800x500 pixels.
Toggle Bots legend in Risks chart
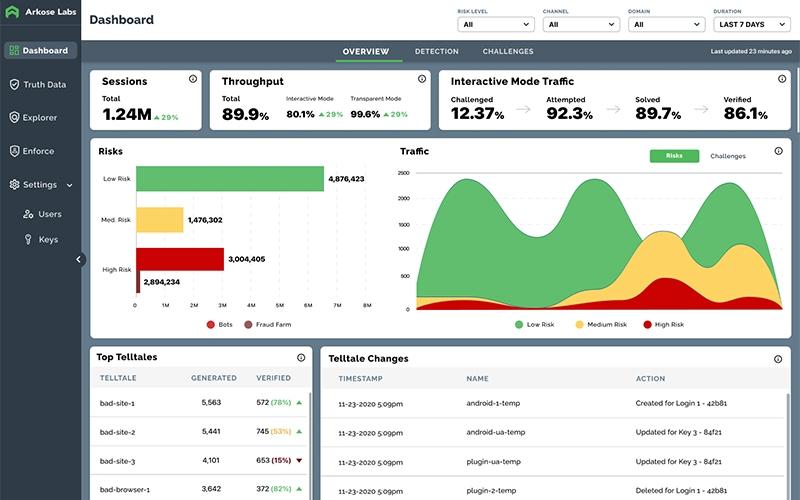point(219,324)
